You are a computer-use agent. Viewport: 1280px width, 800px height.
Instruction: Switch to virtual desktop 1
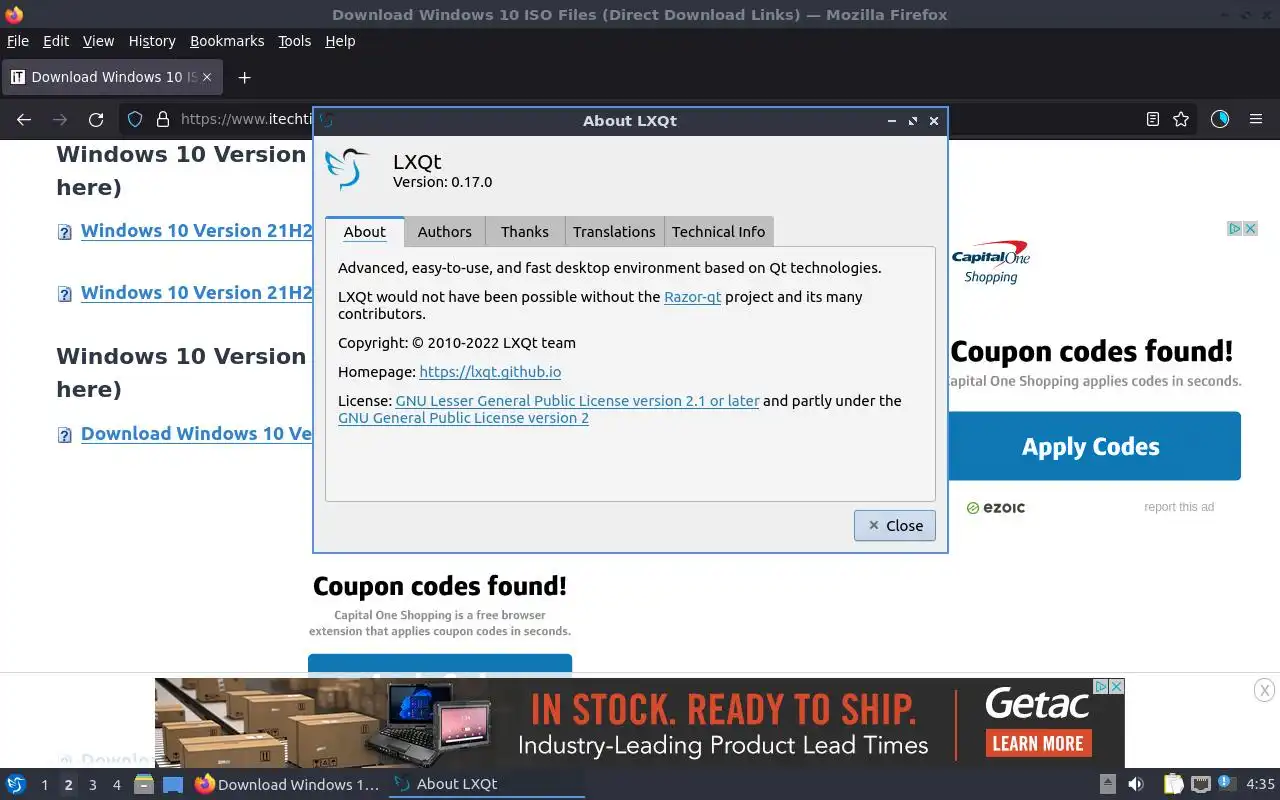click(x=44, y=785)
